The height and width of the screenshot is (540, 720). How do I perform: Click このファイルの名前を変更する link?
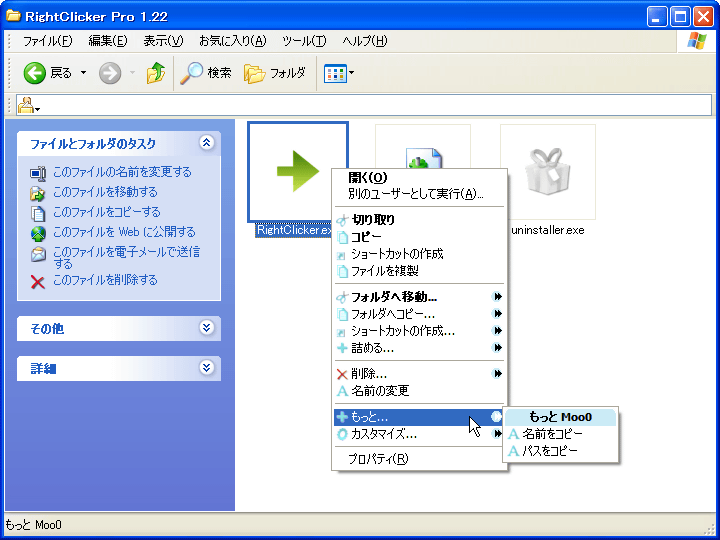click(x=122, y=172)
